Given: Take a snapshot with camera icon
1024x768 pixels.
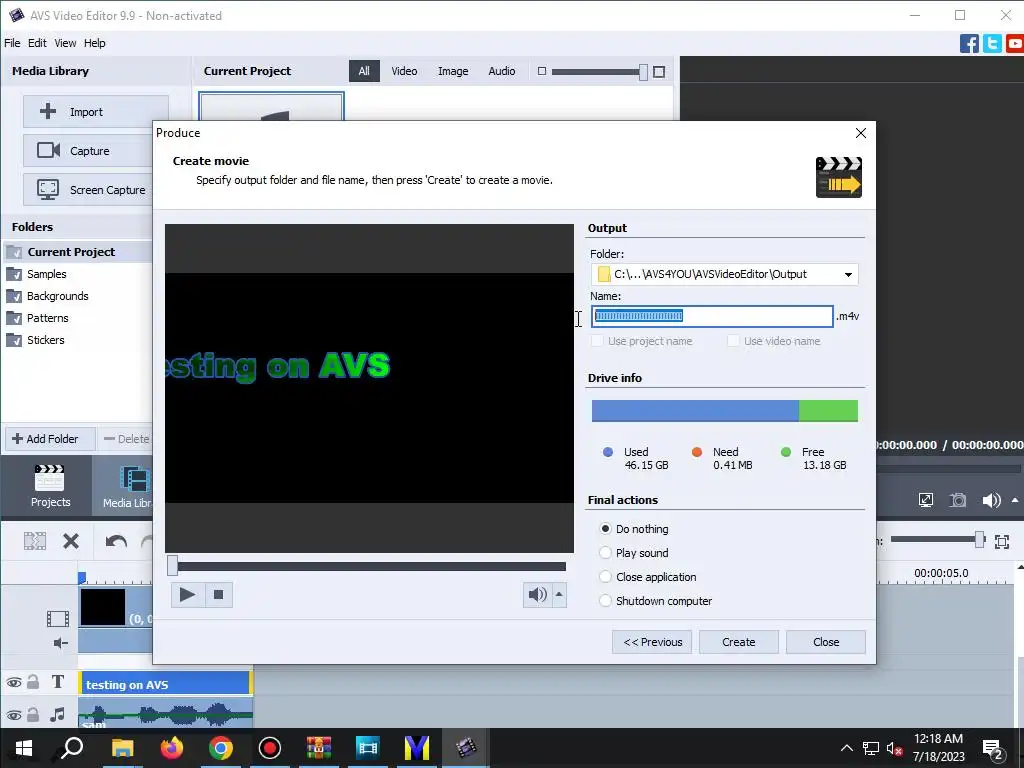Looking at the screenshot, I should 957,500.
